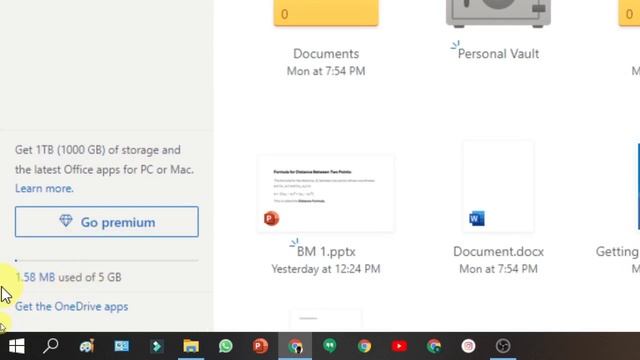The width and height of the screenshot is (640, 360).
Task: Open the Documents folder
Action: (x=326, y=13)
